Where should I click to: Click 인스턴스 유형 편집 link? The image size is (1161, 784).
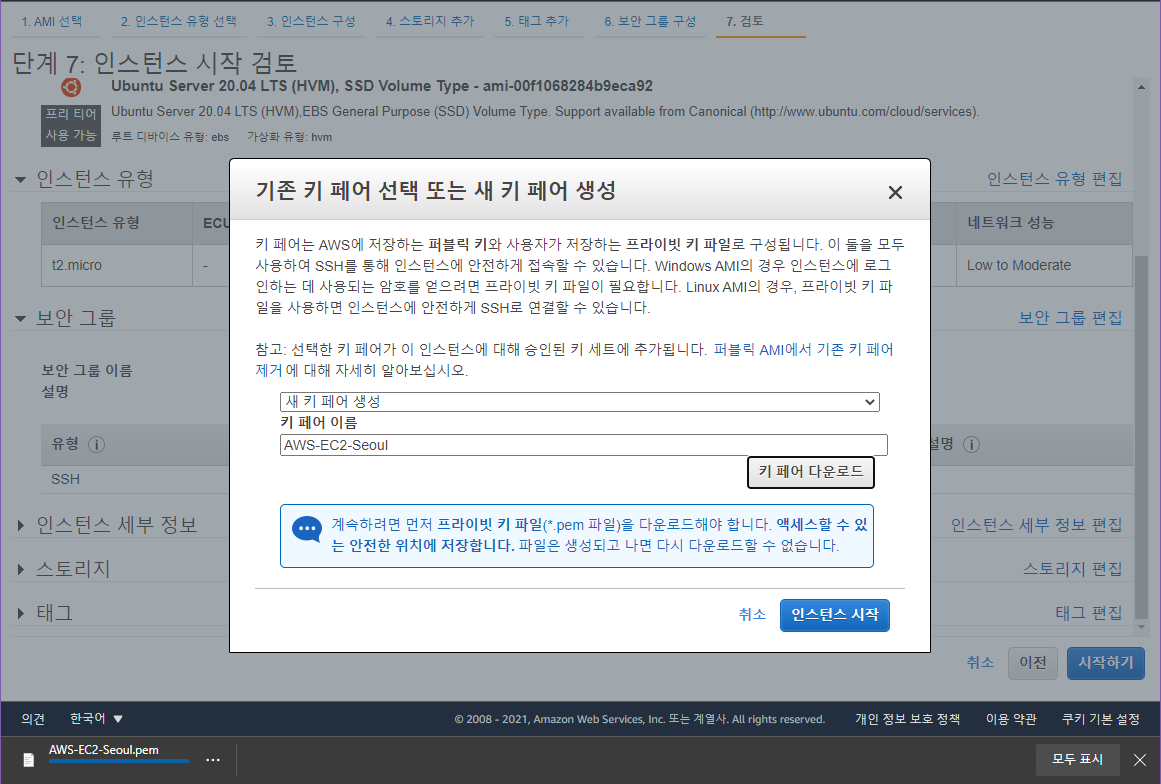click(1054, 179)
